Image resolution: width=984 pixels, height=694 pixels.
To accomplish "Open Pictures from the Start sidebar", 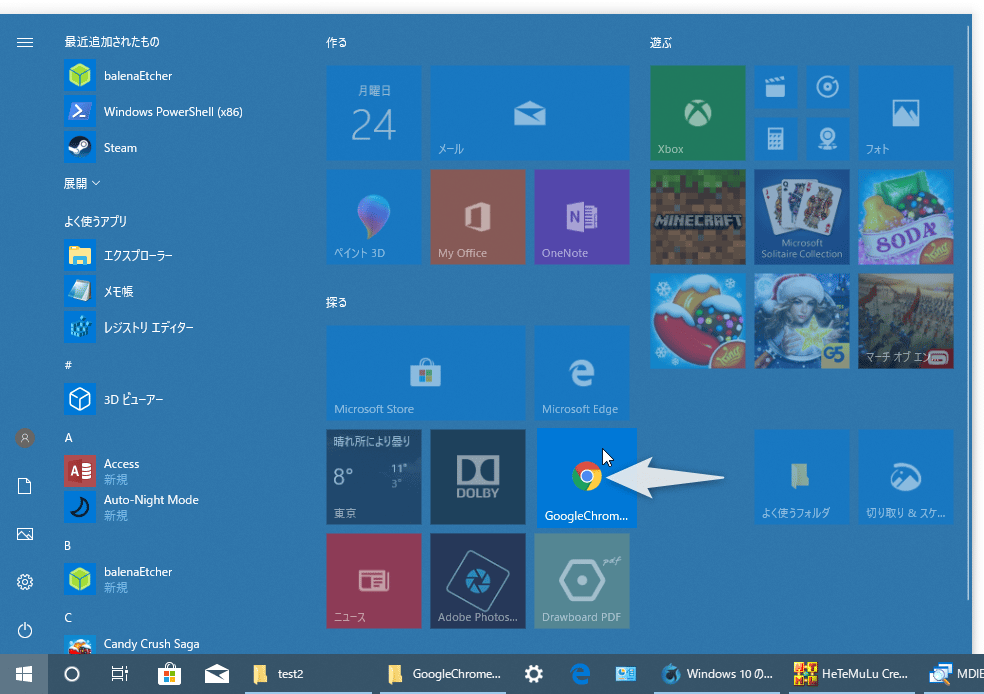I will click(24, 534).
